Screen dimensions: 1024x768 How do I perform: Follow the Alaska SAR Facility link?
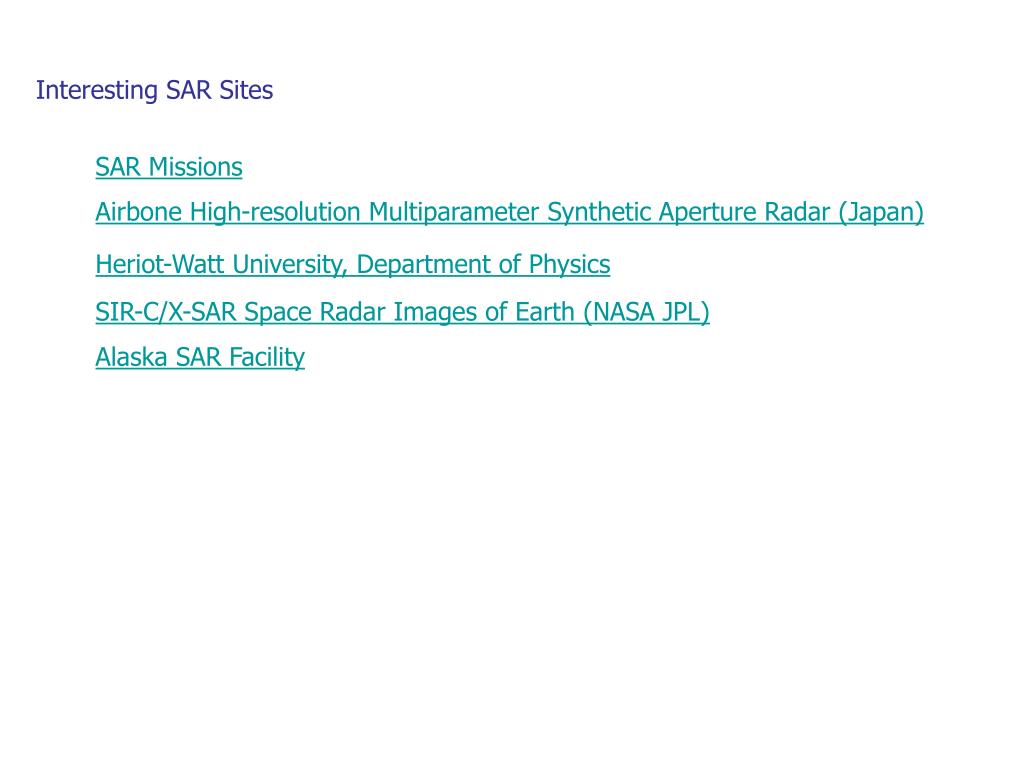click(x=200, y=357)
